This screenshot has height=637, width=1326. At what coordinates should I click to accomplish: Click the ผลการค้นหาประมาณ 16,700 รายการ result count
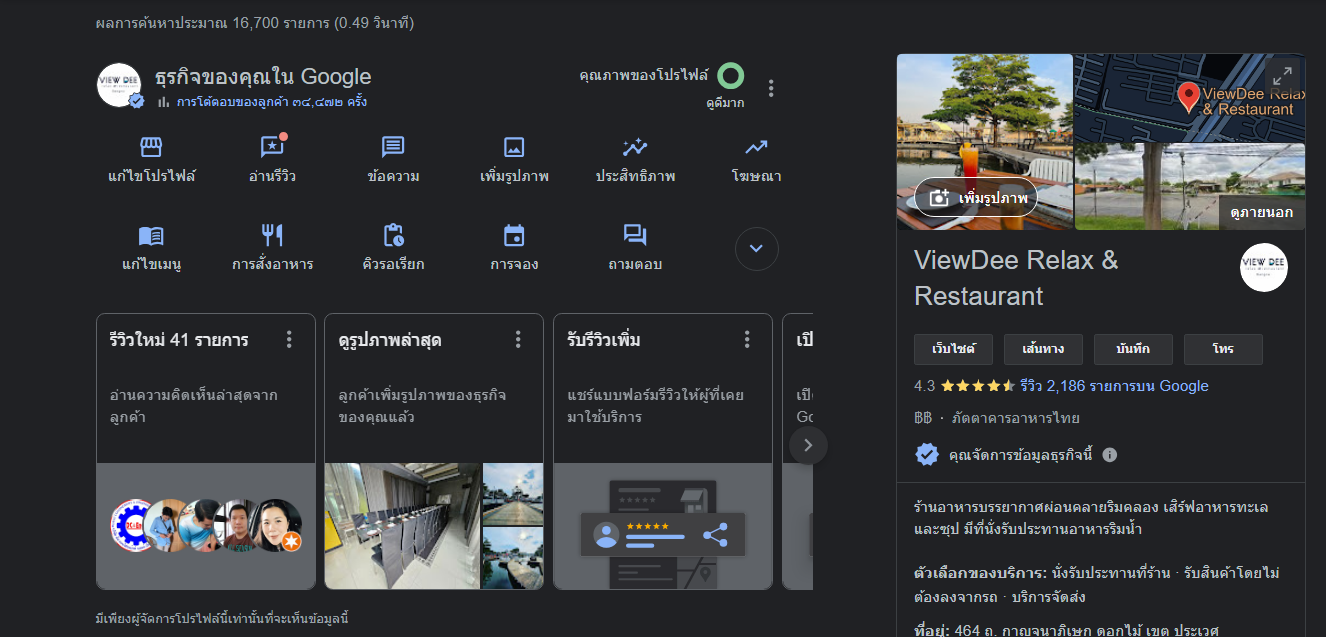coord(255,23)
